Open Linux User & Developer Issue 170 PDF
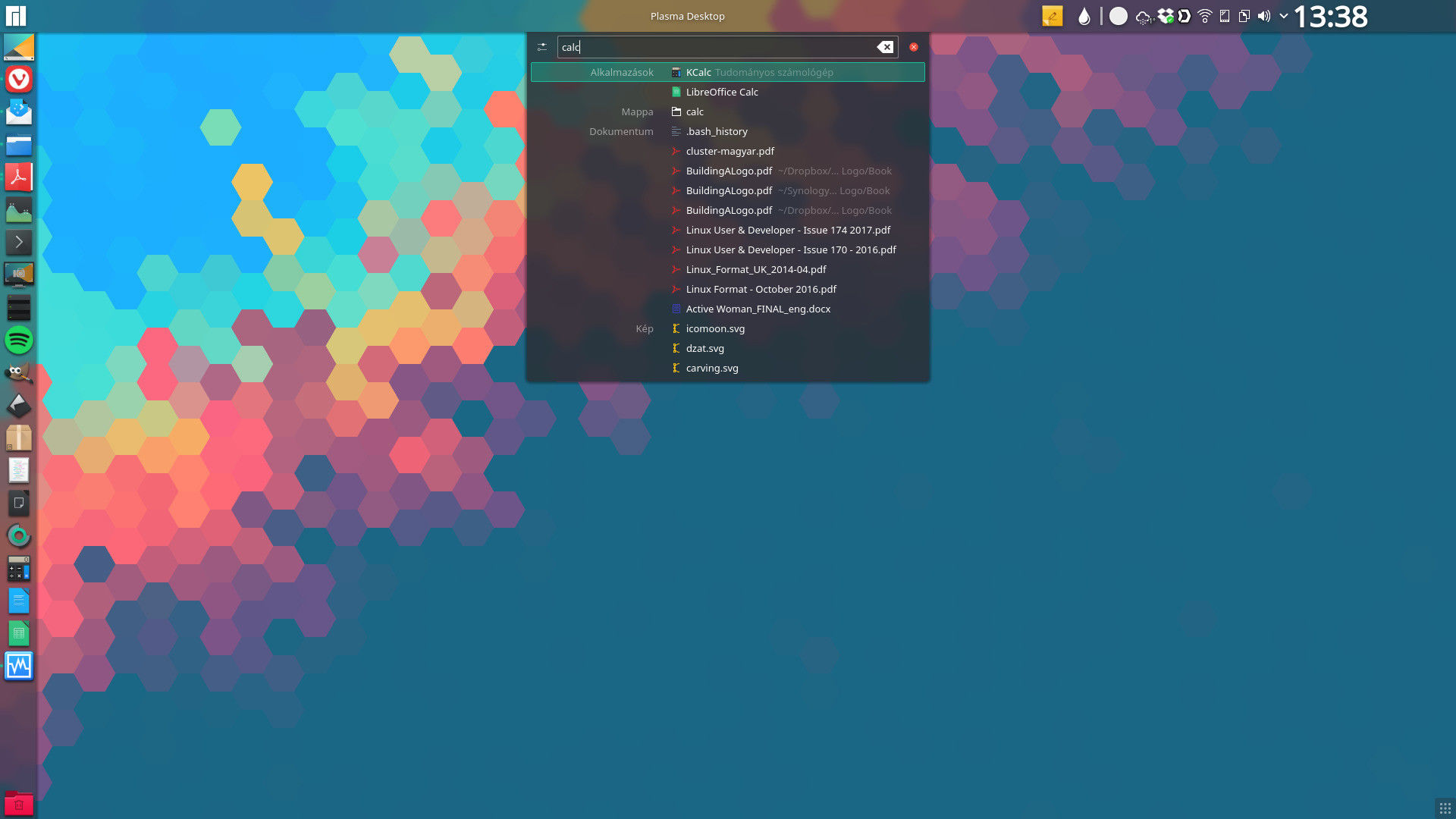 (728, 249)
